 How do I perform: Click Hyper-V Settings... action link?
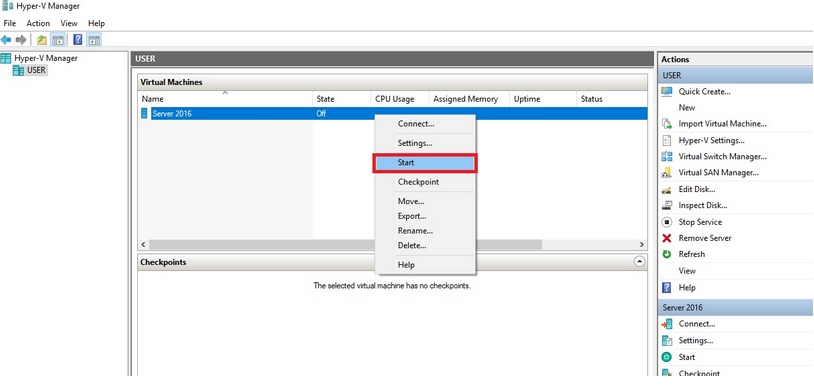coord(711,140)
